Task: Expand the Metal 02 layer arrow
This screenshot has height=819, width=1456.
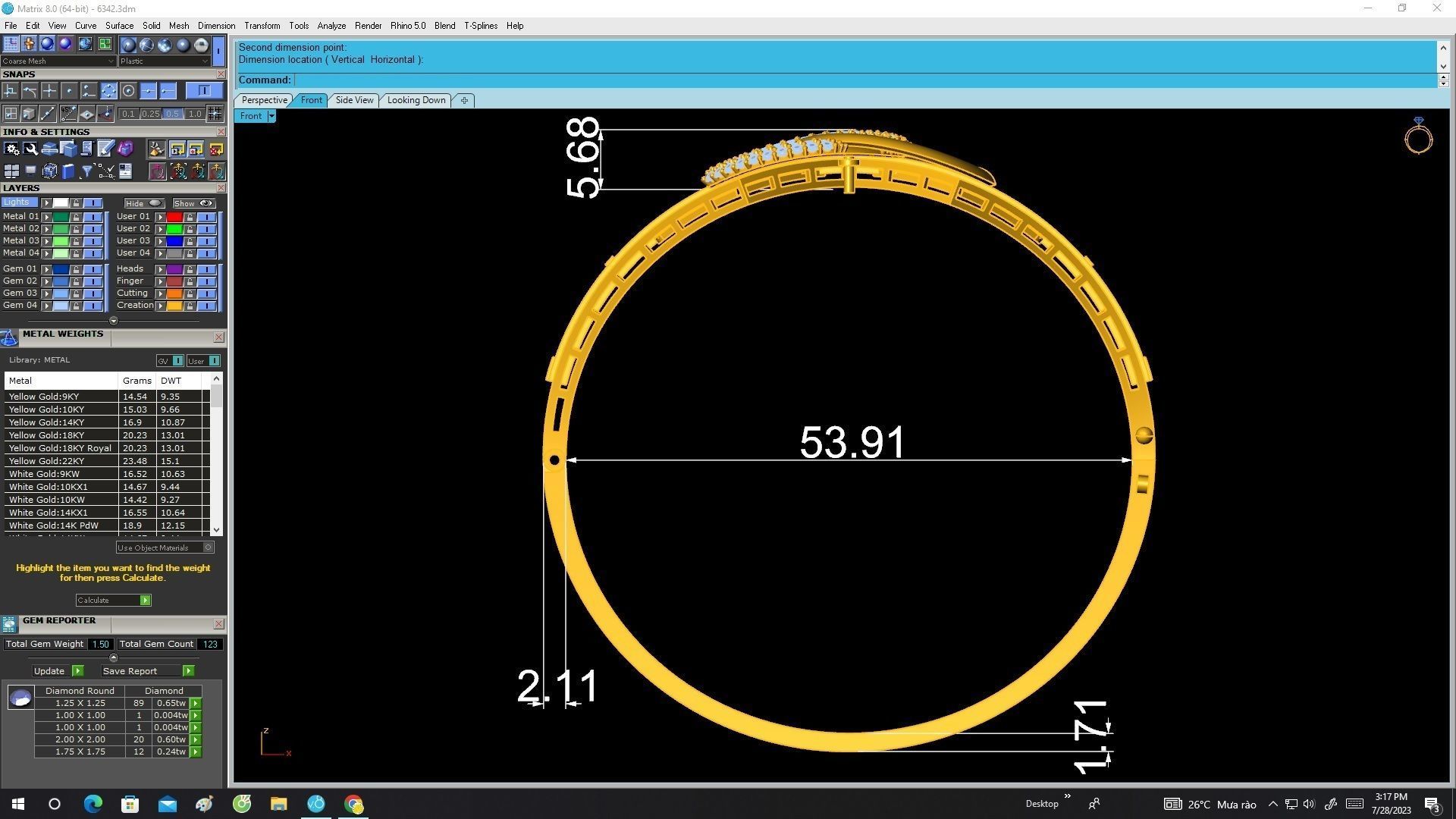Action: (x=46, y=229)
